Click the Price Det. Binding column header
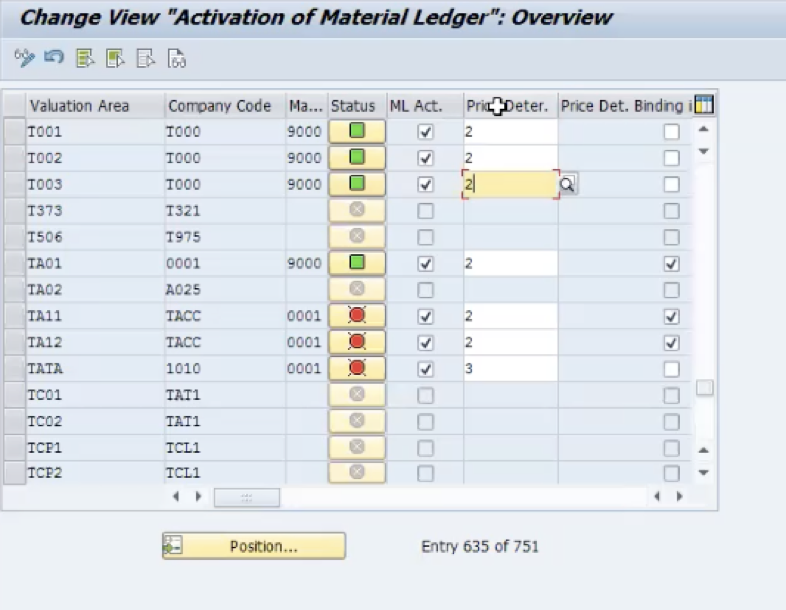This screenshot has width=786, height=610. point(626,106)
